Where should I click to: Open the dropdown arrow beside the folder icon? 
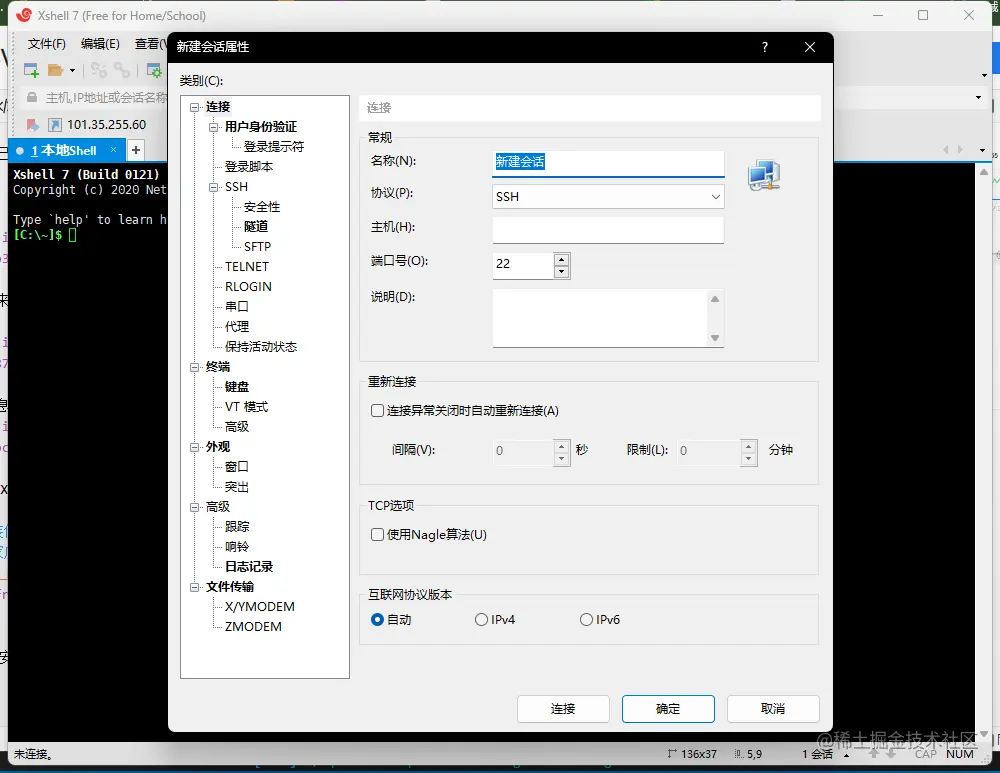coord(72,71)
